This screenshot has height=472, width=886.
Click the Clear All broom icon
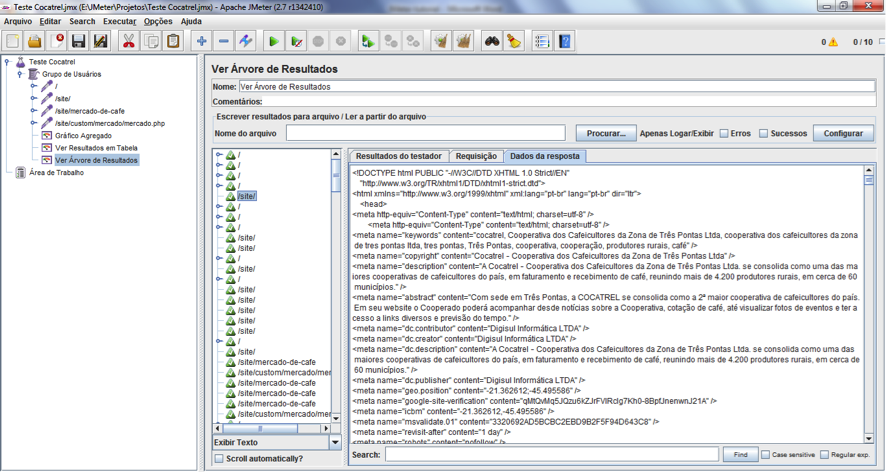(x=464, y=42)
